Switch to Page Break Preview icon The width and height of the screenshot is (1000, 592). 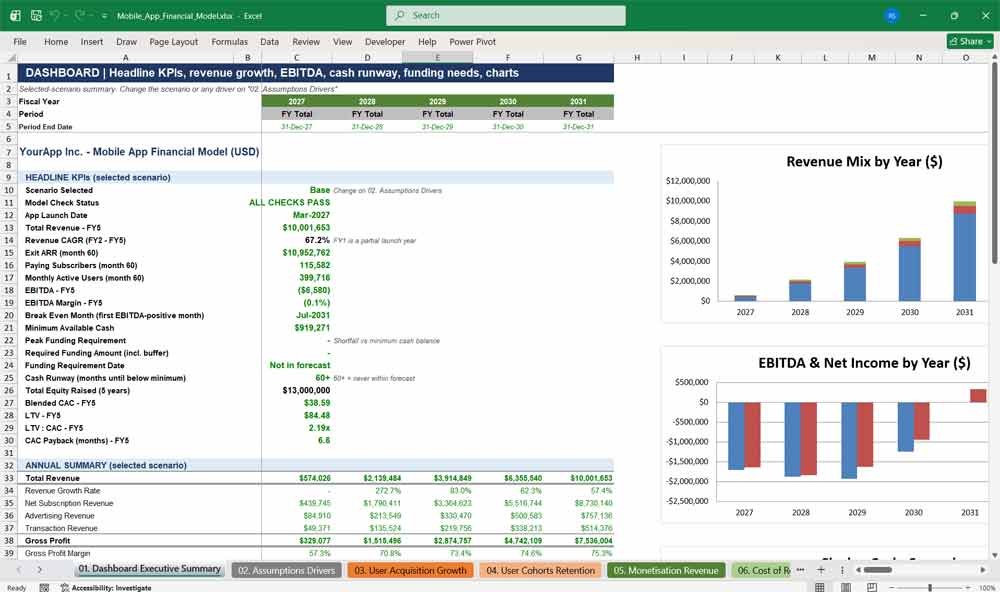(871, 587)
